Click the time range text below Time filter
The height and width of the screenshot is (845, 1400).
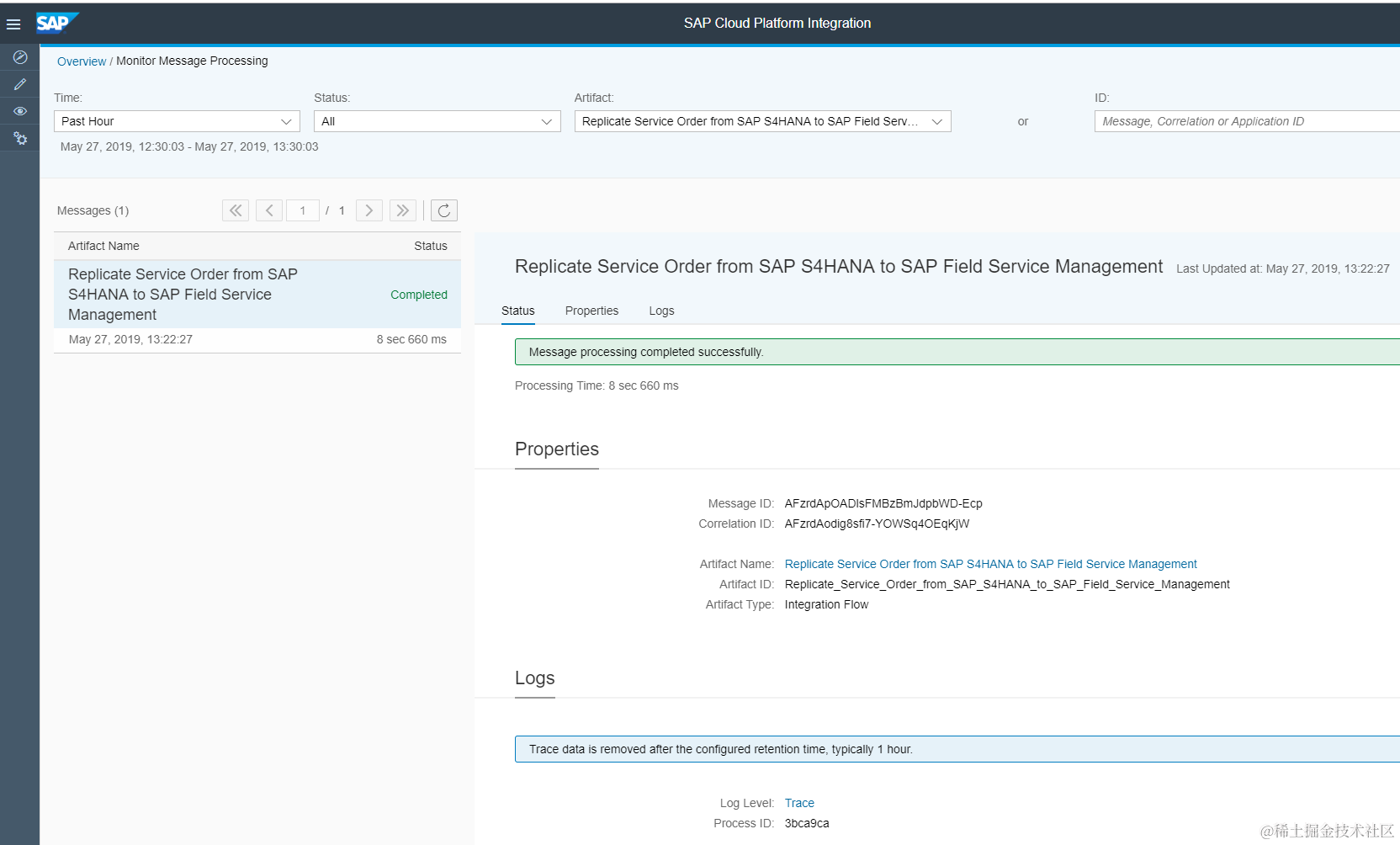[189, 146]
